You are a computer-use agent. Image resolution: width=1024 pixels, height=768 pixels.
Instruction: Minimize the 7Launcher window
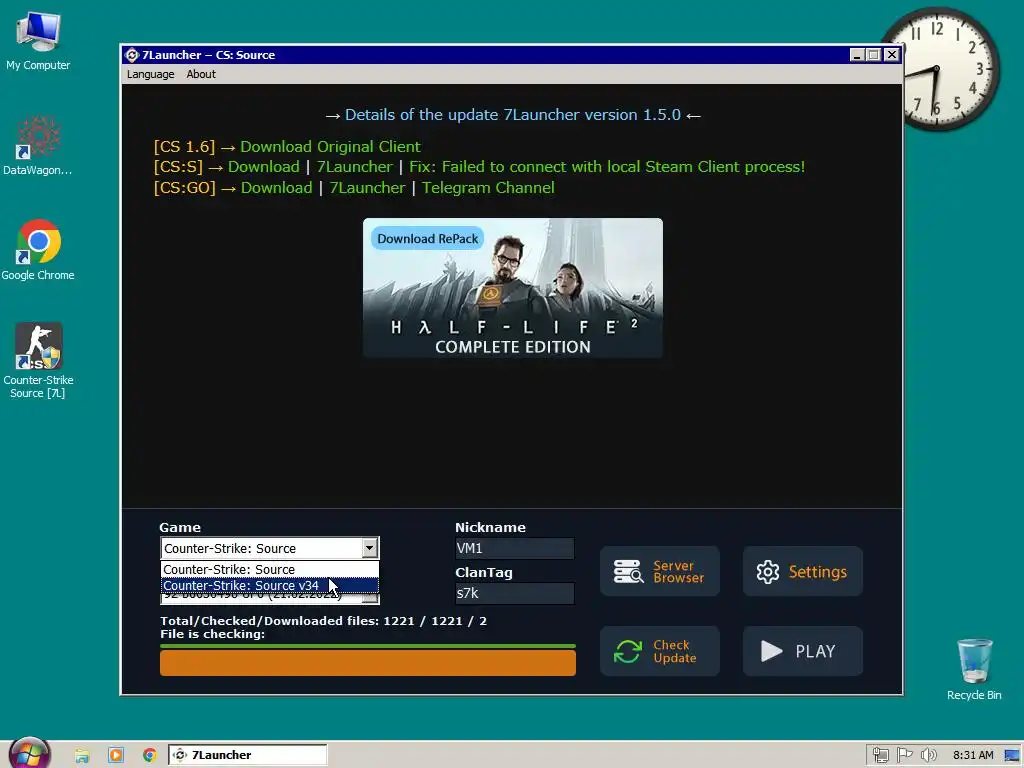[857, 55]
